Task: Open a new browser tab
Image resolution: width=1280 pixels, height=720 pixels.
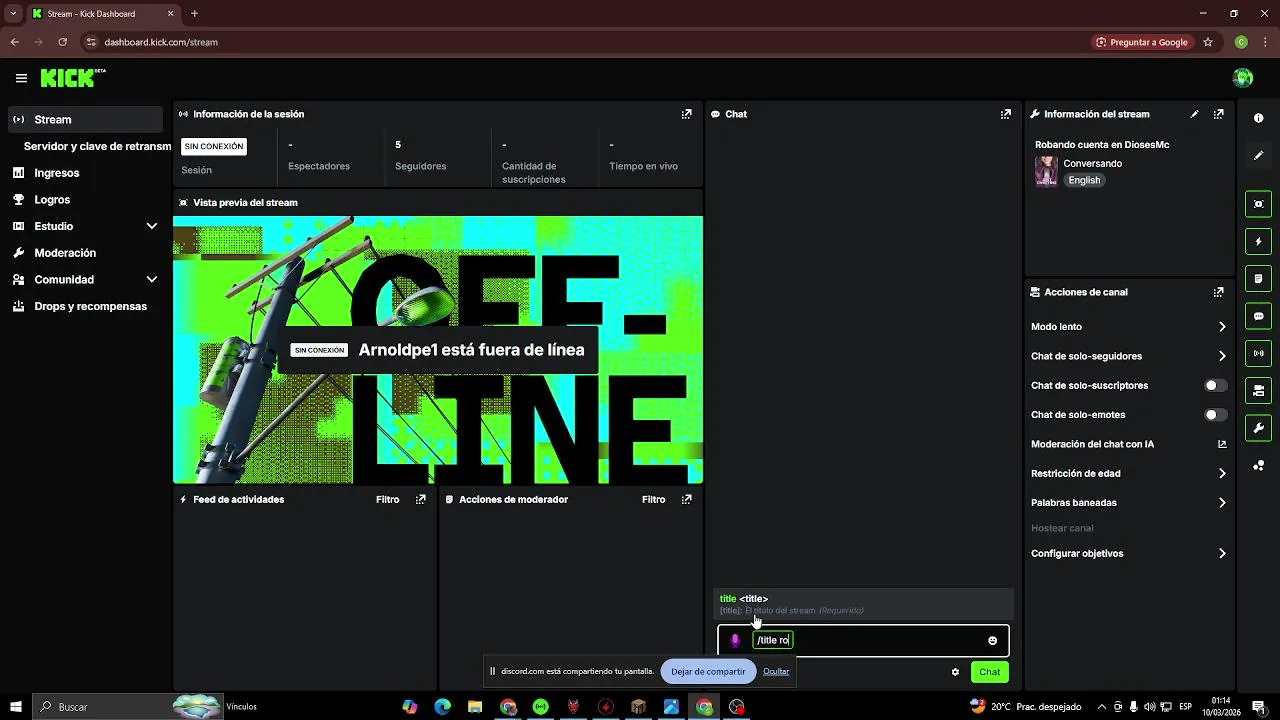Action: pos(194,14)
